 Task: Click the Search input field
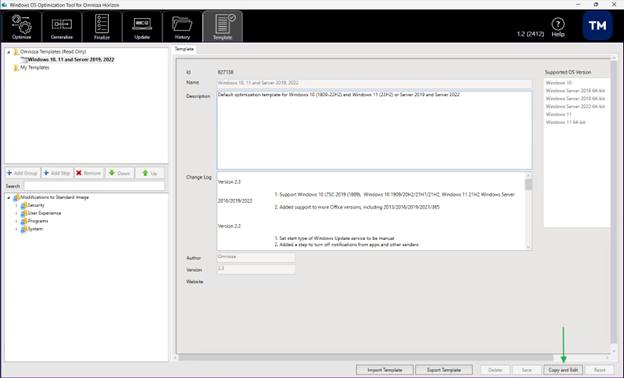coord(94,186)
